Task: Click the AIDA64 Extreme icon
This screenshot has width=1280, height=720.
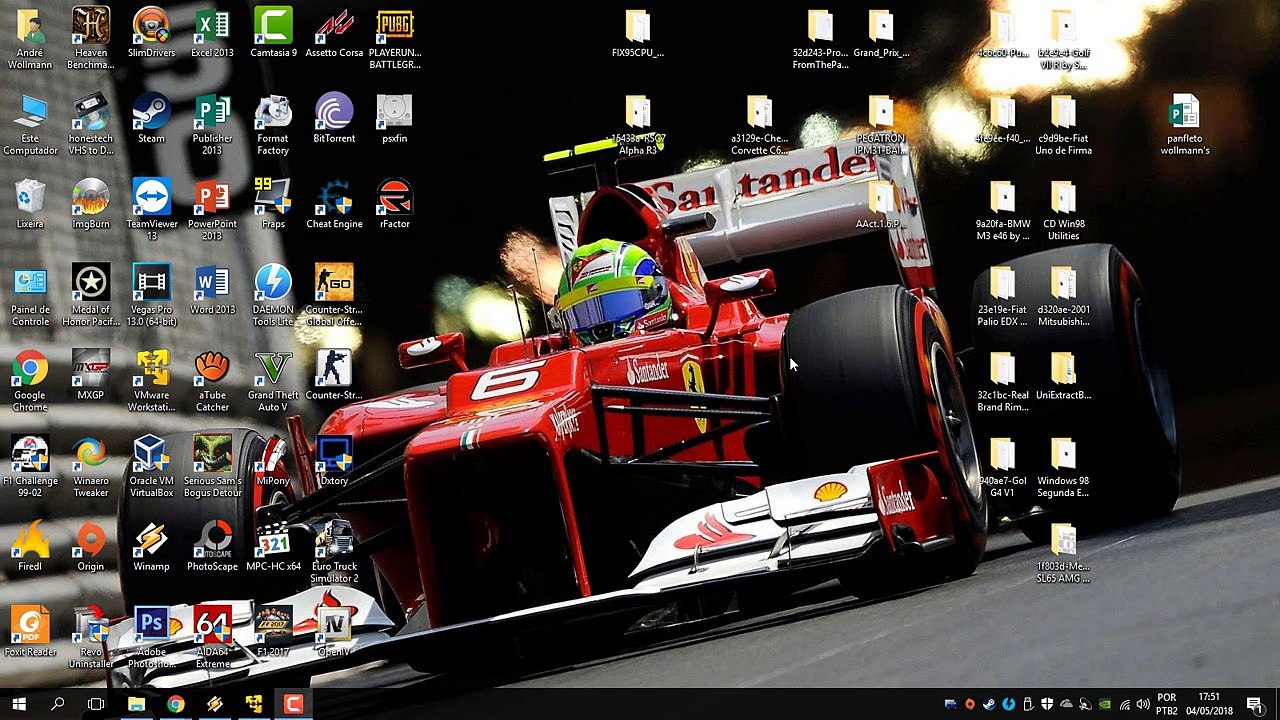Action: 212,637
